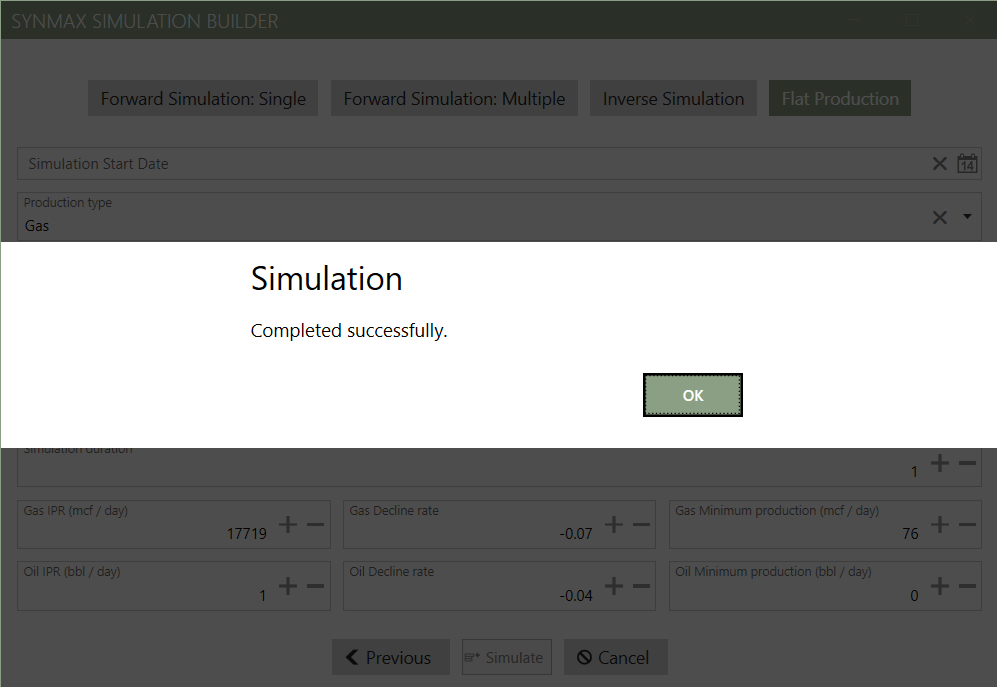Decrement the Oil Decline rate value

pos(641,587)
